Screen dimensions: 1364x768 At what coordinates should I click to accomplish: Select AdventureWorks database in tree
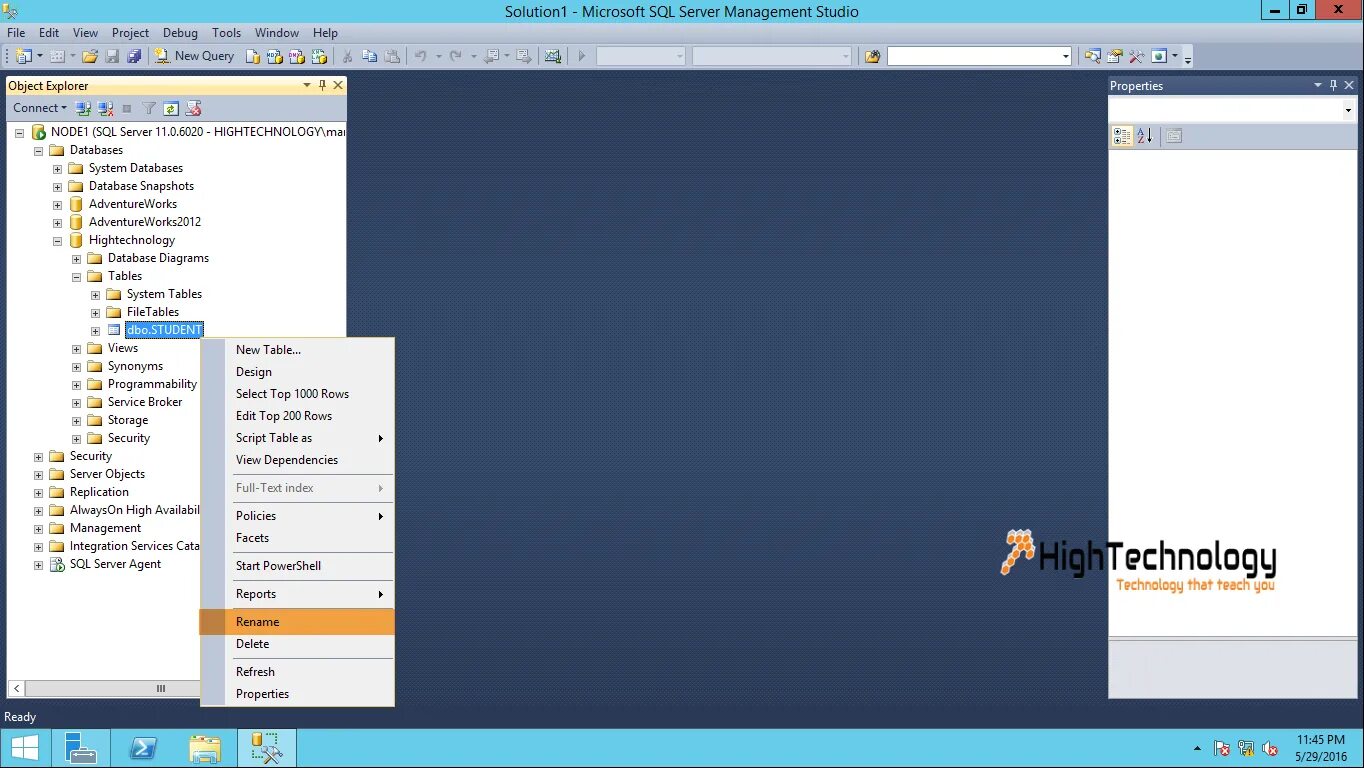(133, 204)
